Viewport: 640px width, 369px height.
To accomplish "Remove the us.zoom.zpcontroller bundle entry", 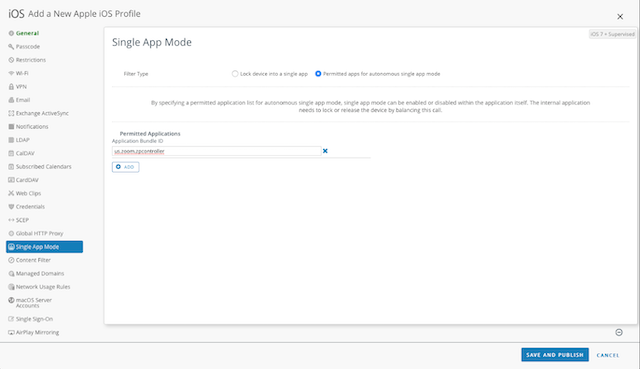I will coord(325,151).
